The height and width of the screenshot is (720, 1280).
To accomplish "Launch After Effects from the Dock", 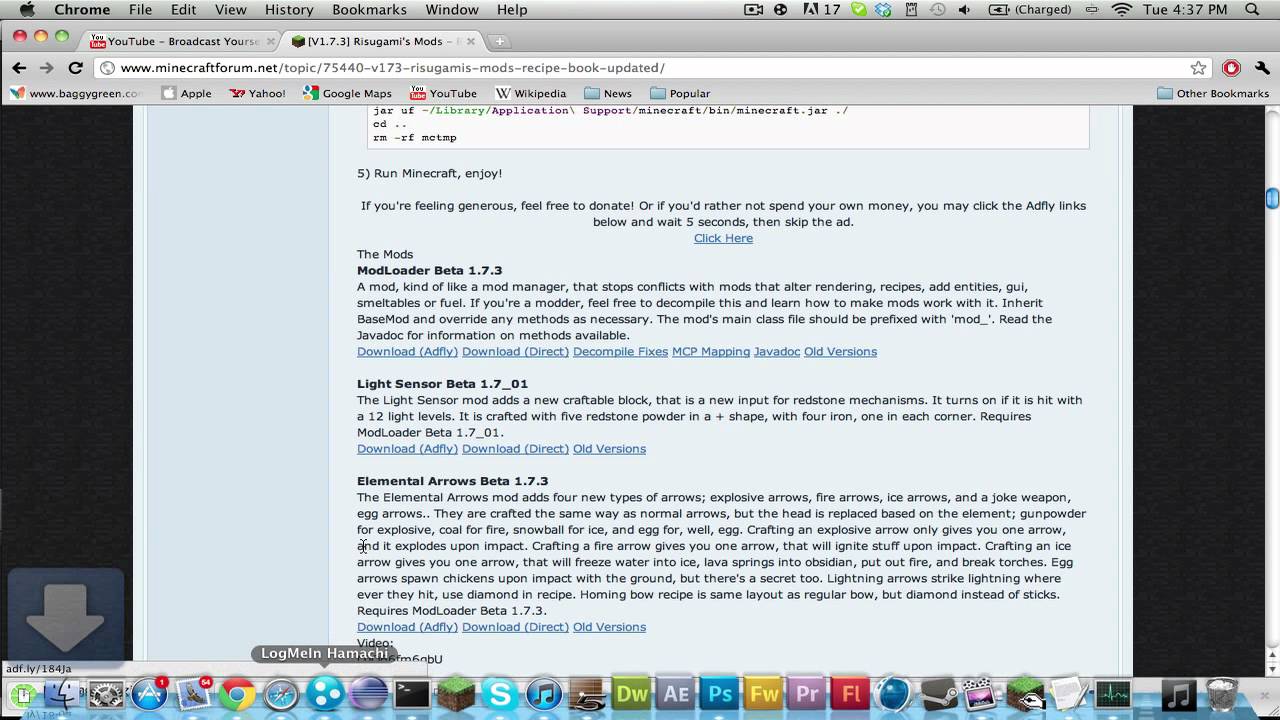I will [675, 693].
